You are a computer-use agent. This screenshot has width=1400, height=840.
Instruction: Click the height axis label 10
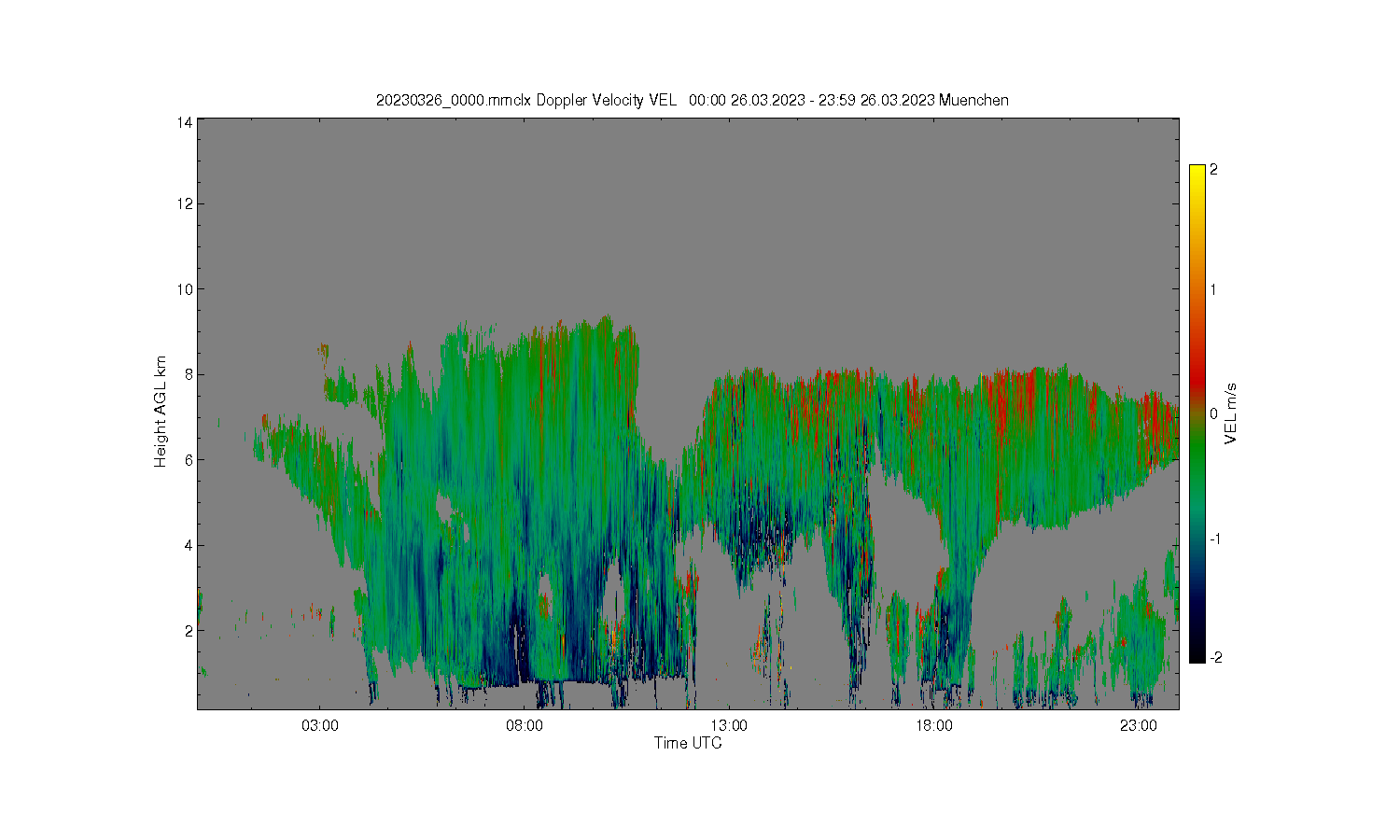pos(185,289)
